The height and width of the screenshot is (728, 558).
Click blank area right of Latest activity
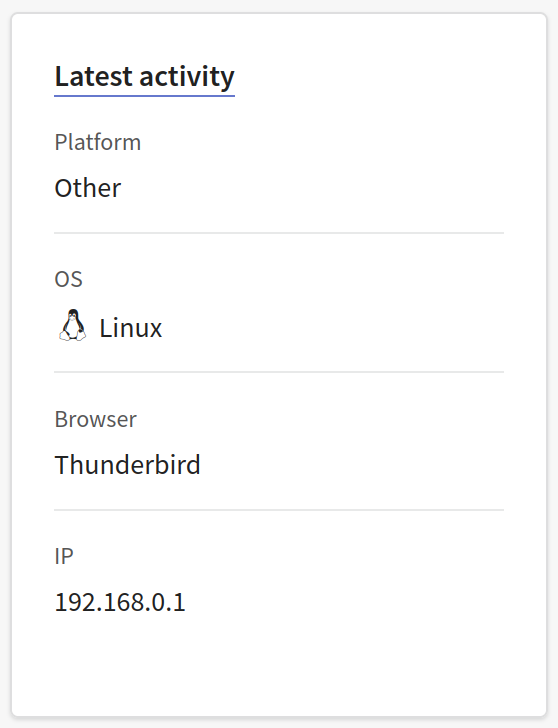point(371,77)
